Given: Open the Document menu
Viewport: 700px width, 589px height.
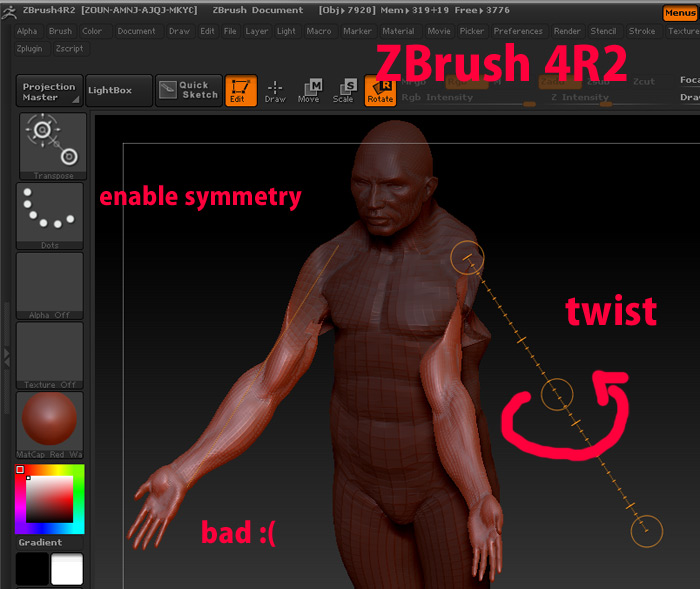Looking at the screenshot, I should click(136, 31).
